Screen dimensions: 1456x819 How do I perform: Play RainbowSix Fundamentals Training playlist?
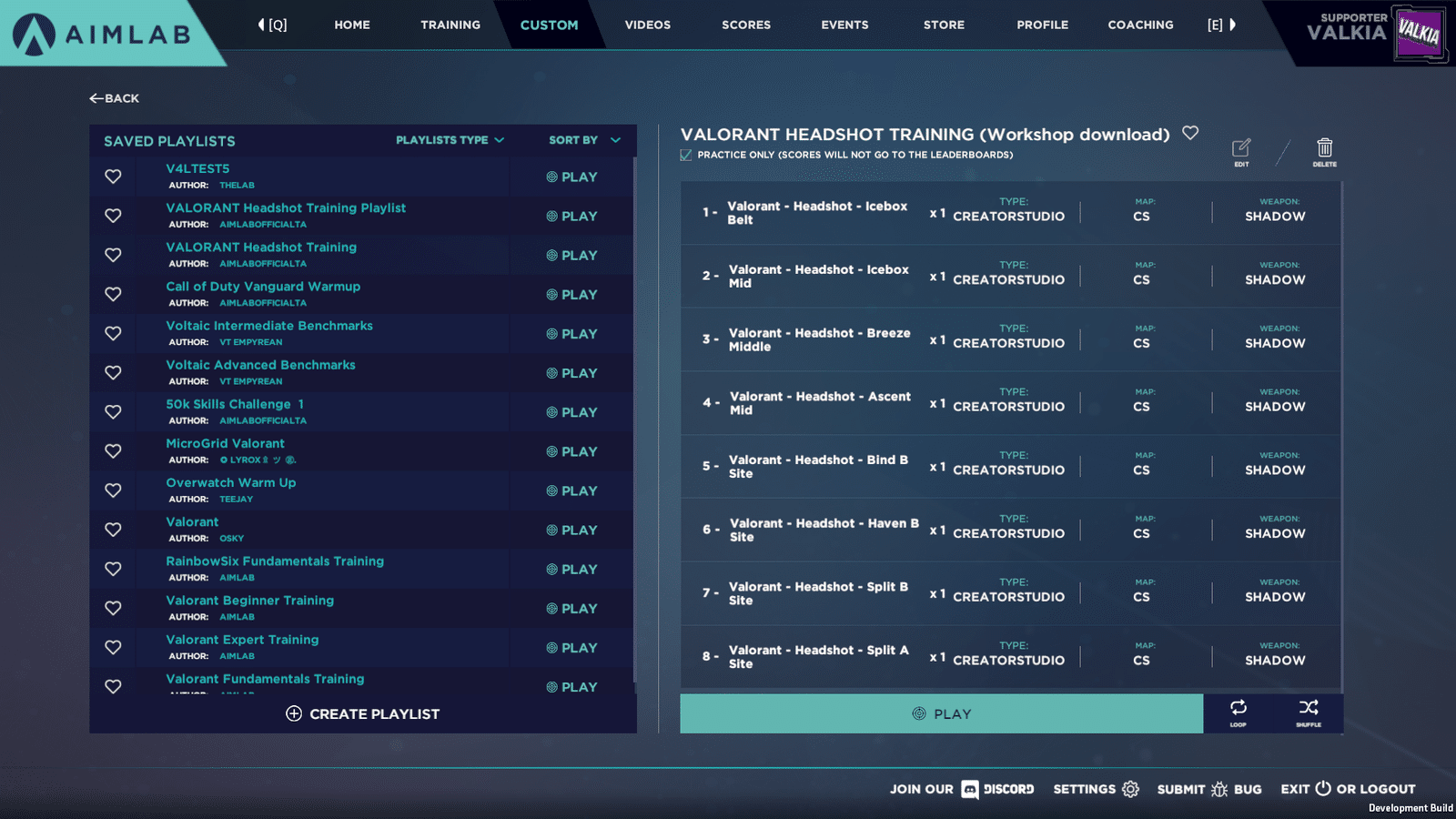coord(571,569)
